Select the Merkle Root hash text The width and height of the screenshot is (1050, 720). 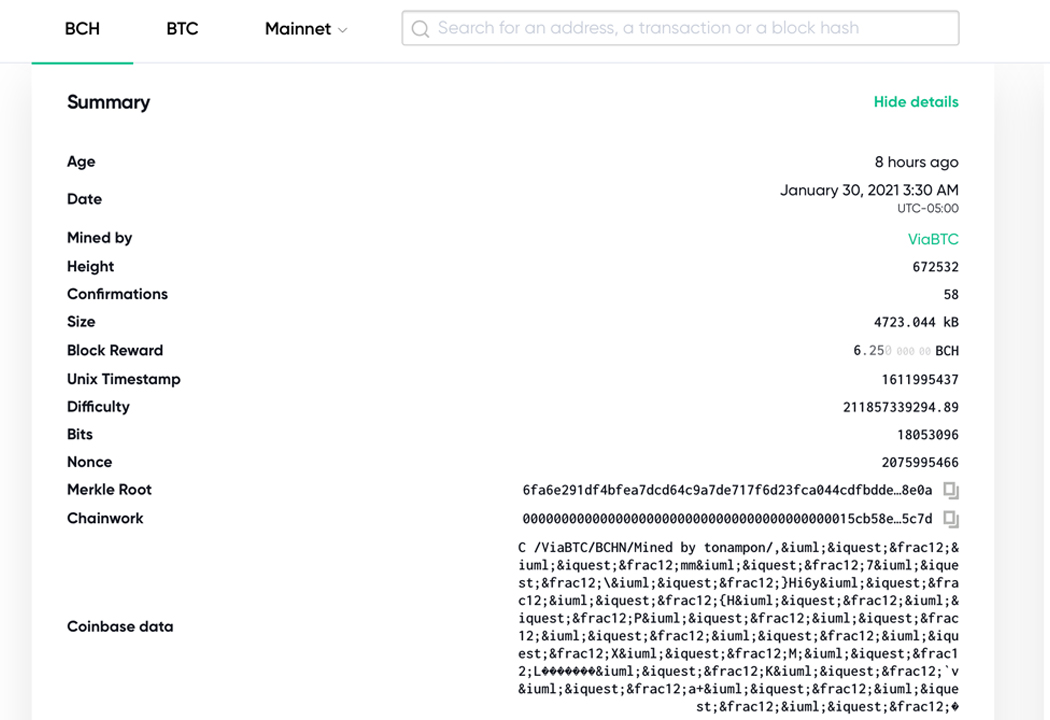(x=727, y=490)
